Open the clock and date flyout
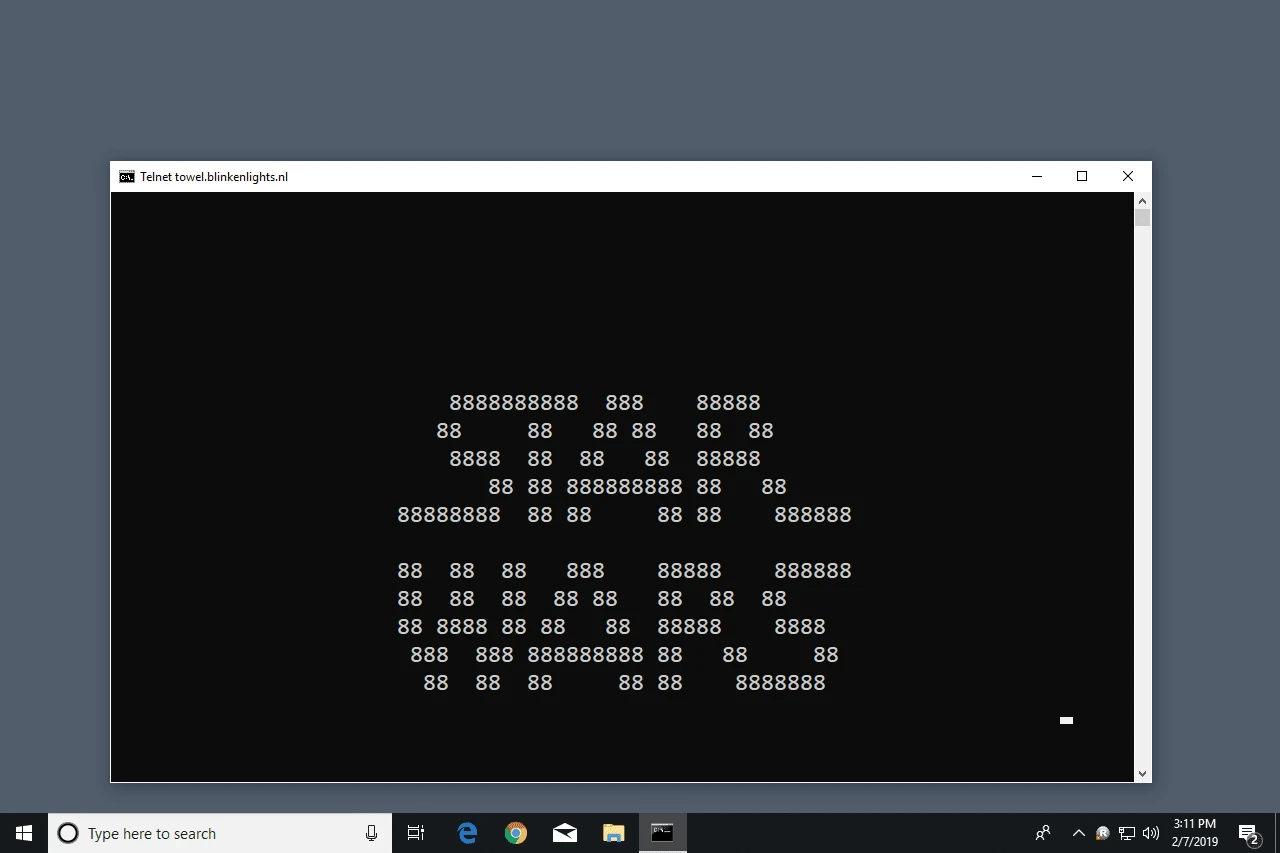The width and height of the screenshot is (1280, 853). (x=1194, y=833)
